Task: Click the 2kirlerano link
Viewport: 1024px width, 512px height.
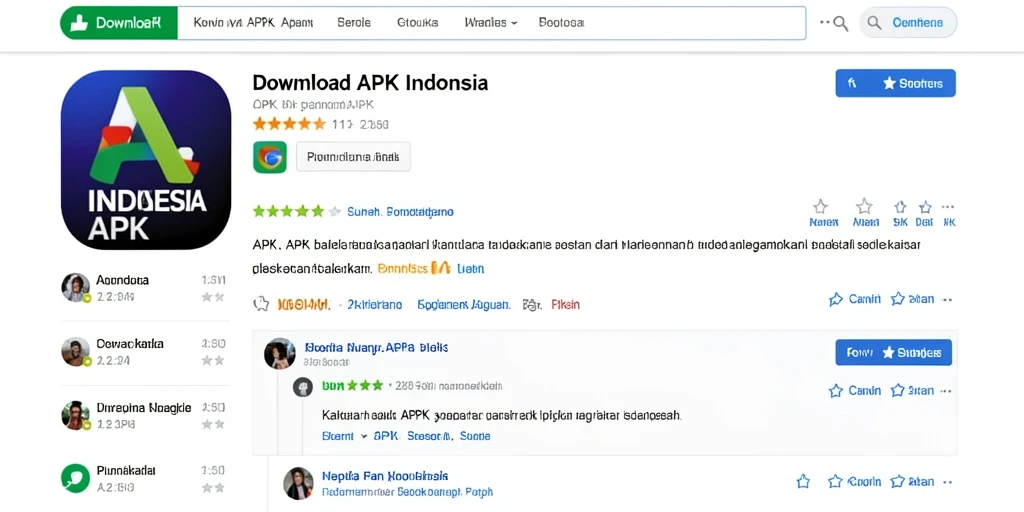Action: coord(375,304)
